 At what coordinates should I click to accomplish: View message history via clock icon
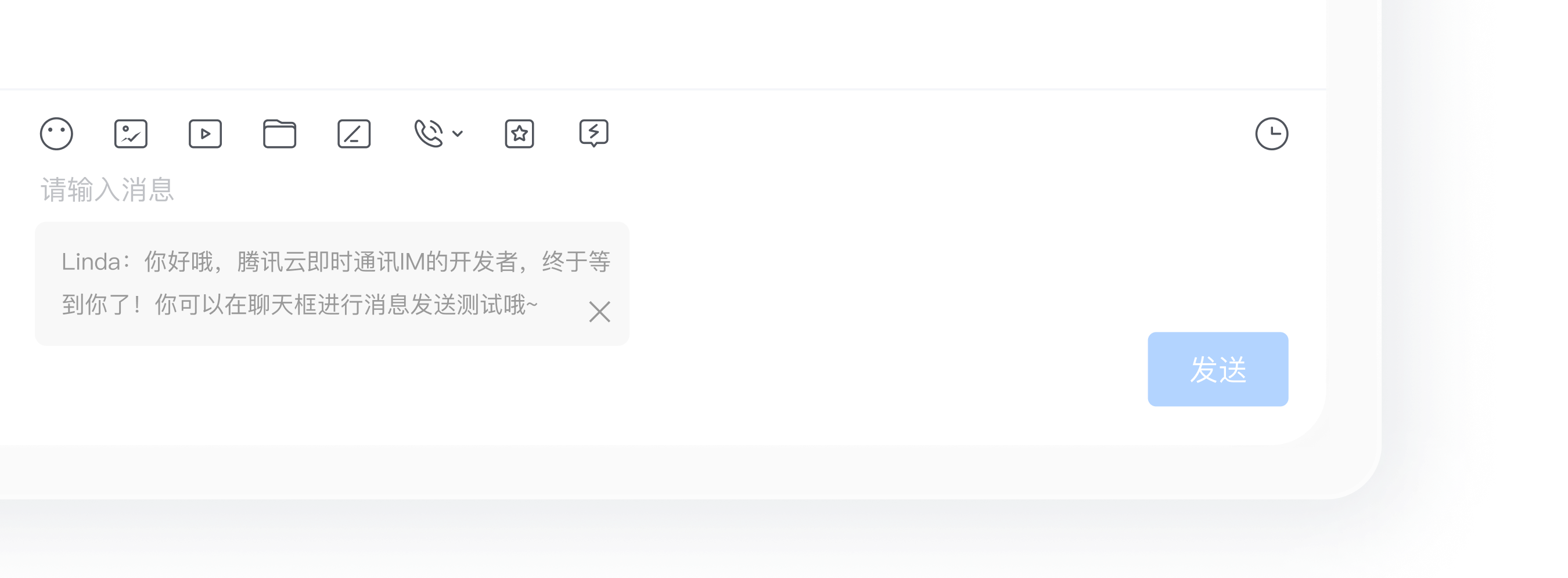coord(1272,134)
